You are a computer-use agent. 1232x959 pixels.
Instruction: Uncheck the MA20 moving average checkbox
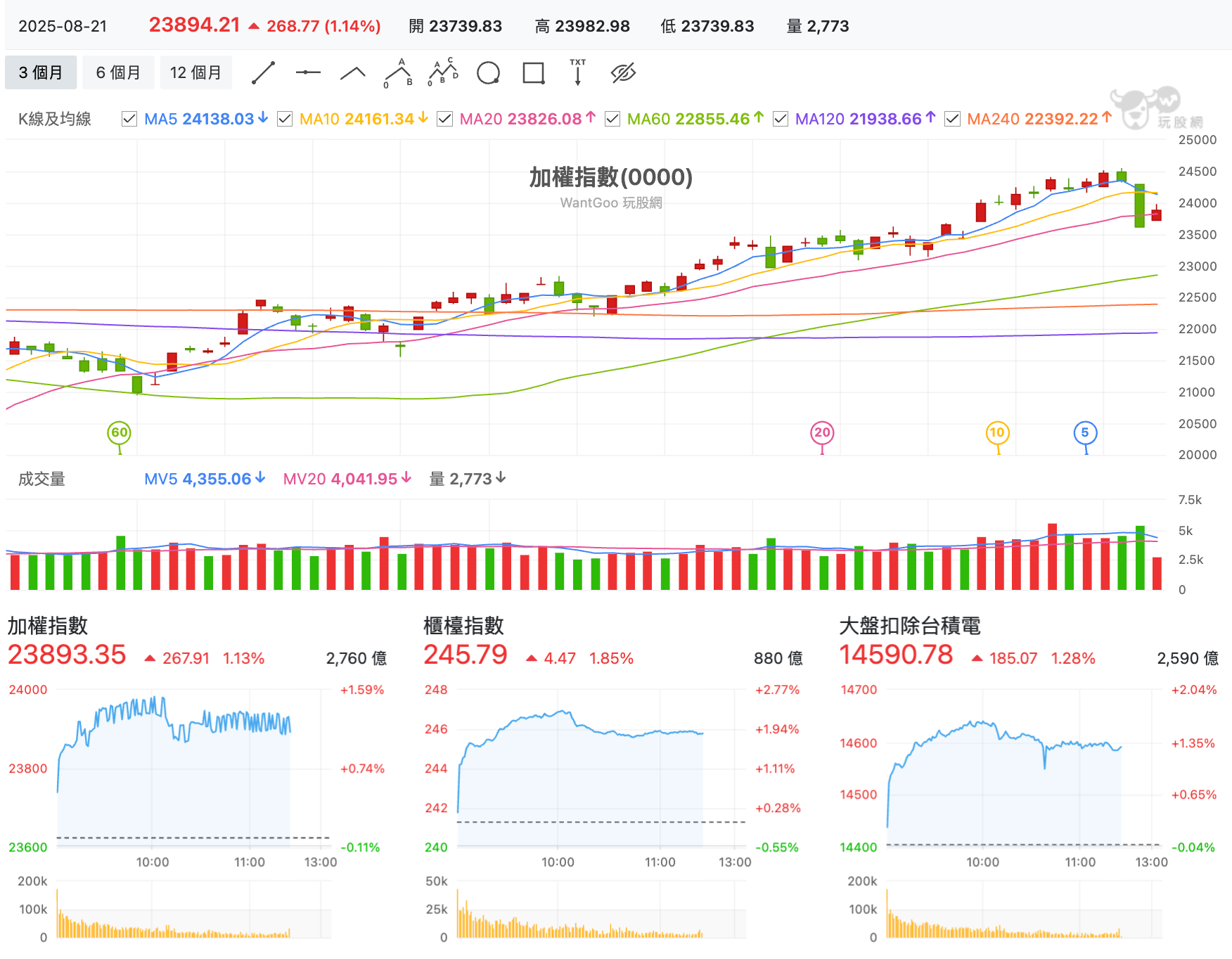tap(444, 119)
